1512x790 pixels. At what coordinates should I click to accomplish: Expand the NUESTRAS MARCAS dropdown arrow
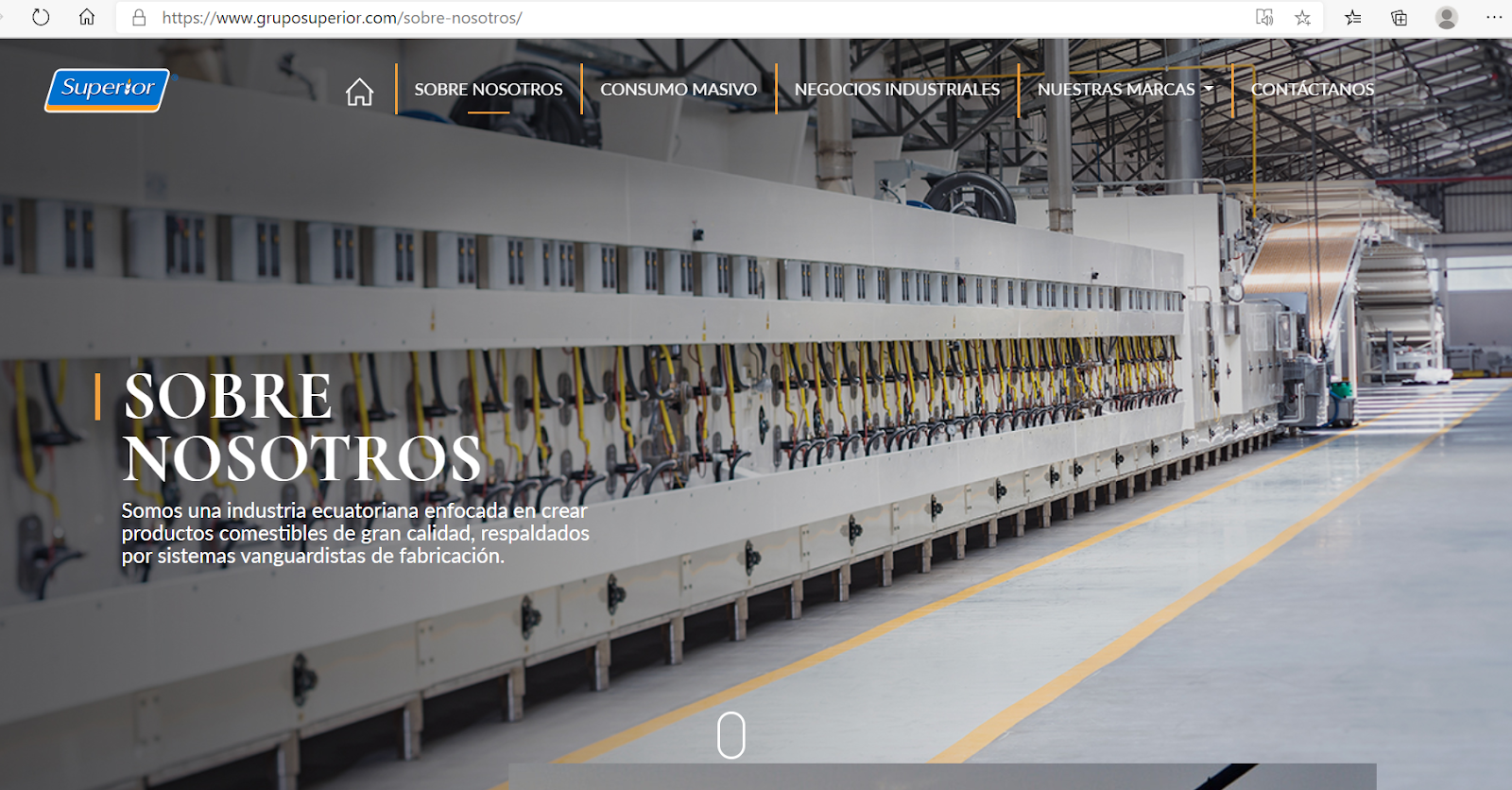1208,89
